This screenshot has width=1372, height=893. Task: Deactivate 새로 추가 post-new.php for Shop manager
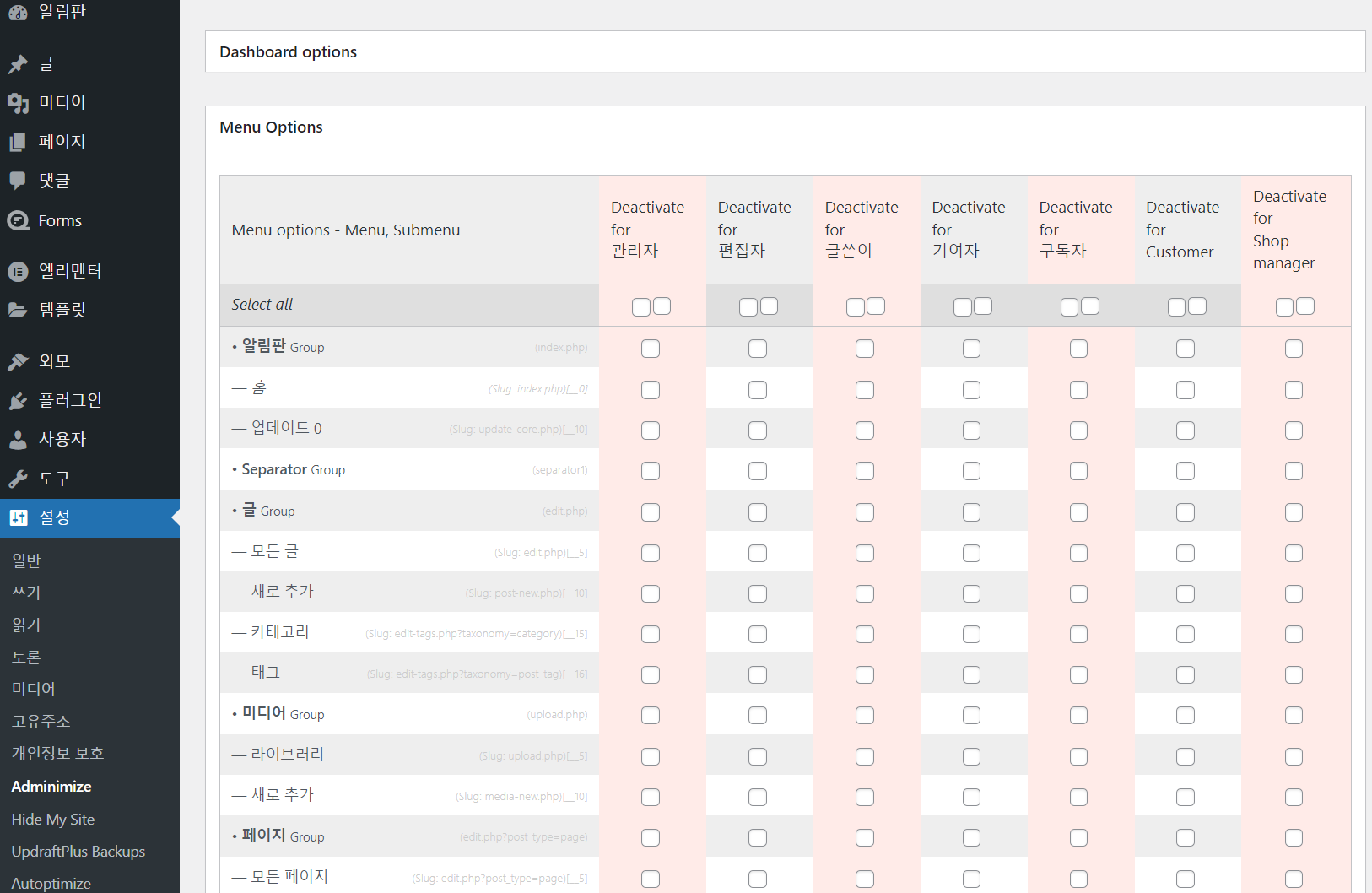tap(1294, 593)
